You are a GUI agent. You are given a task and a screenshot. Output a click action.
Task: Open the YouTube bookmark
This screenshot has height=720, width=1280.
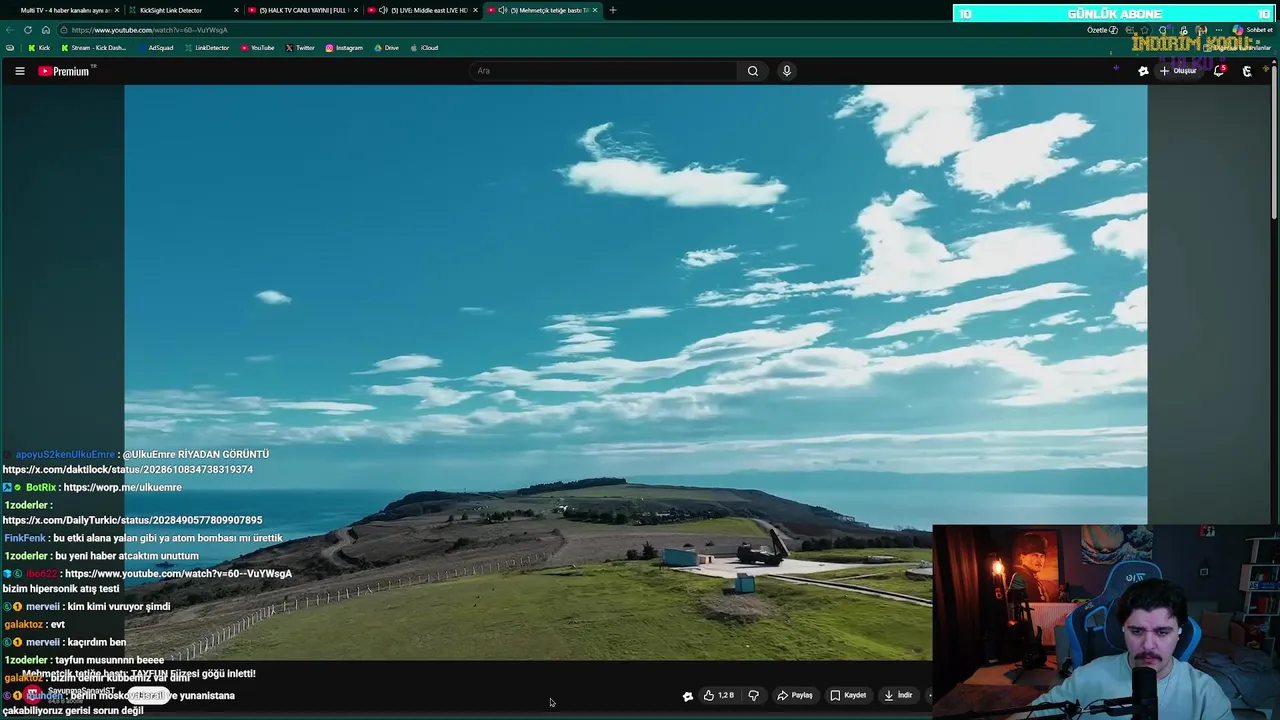pos(258,48)
